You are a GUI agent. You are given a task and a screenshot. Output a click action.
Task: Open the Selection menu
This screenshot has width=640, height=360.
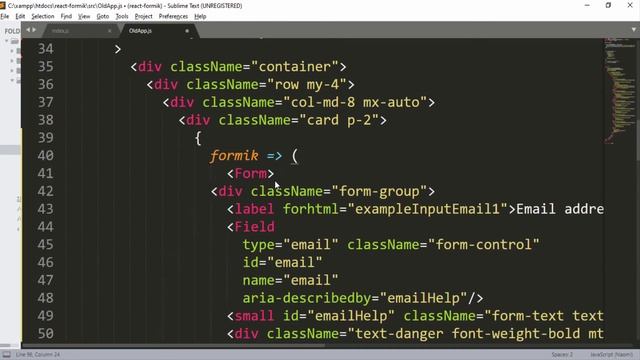[x=42, y=16]
